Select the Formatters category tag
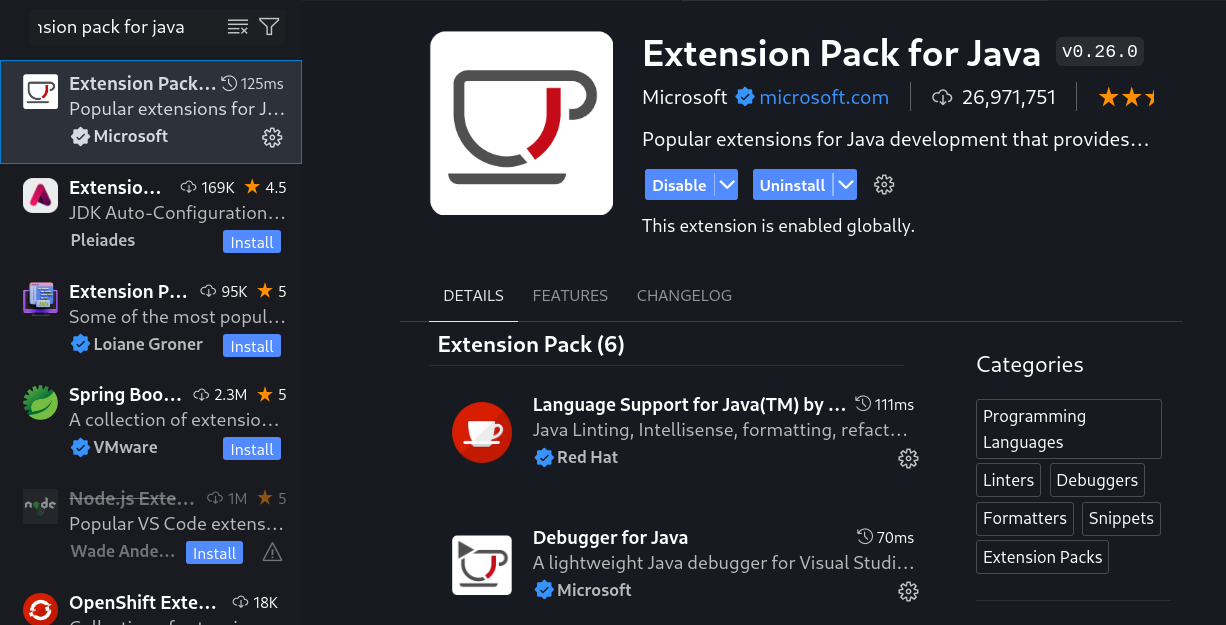The width and height of the screenshot is (1226, 625). coord(1025,518)
